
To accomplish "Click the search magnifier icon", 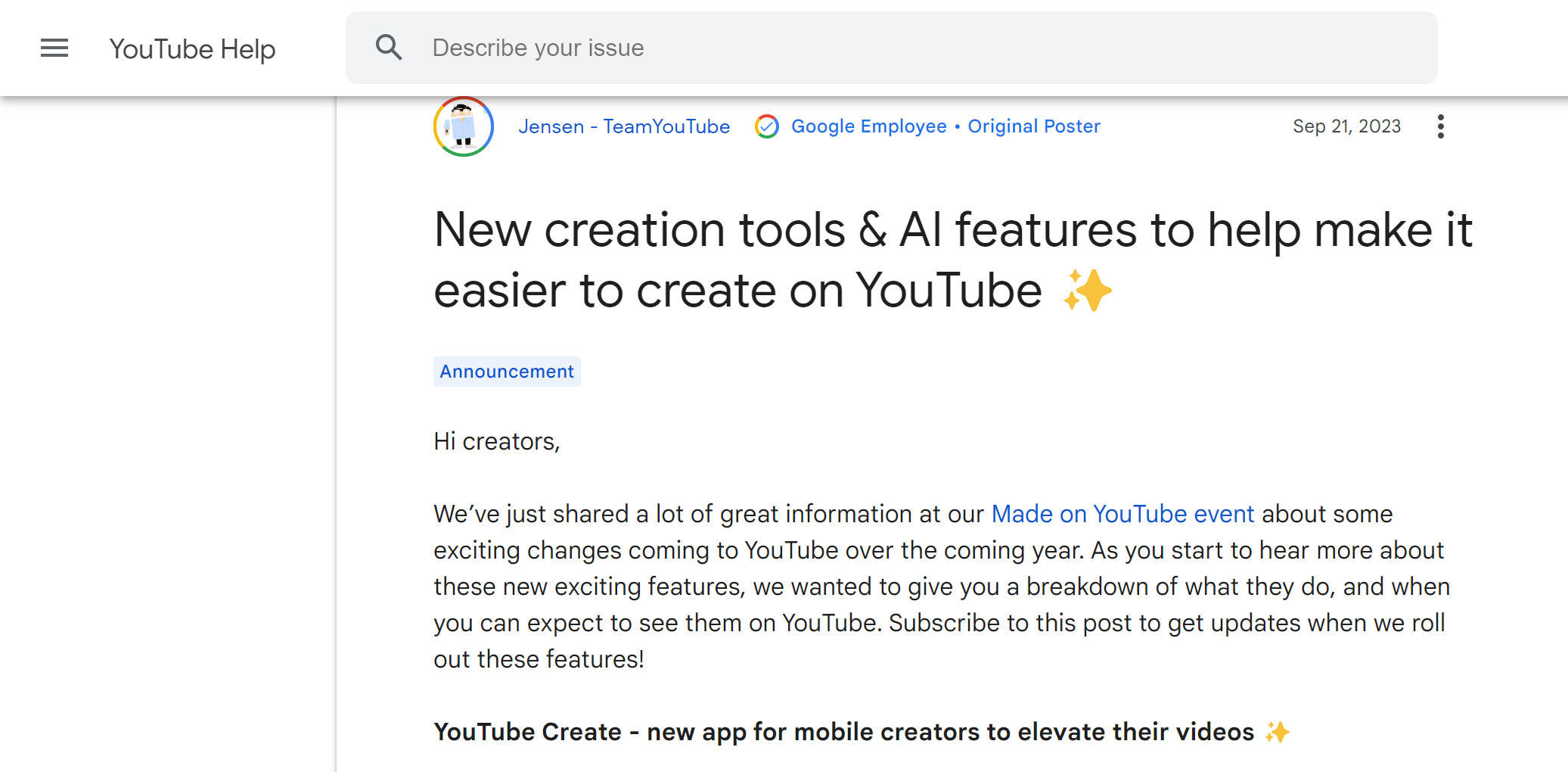I will 389,48.
